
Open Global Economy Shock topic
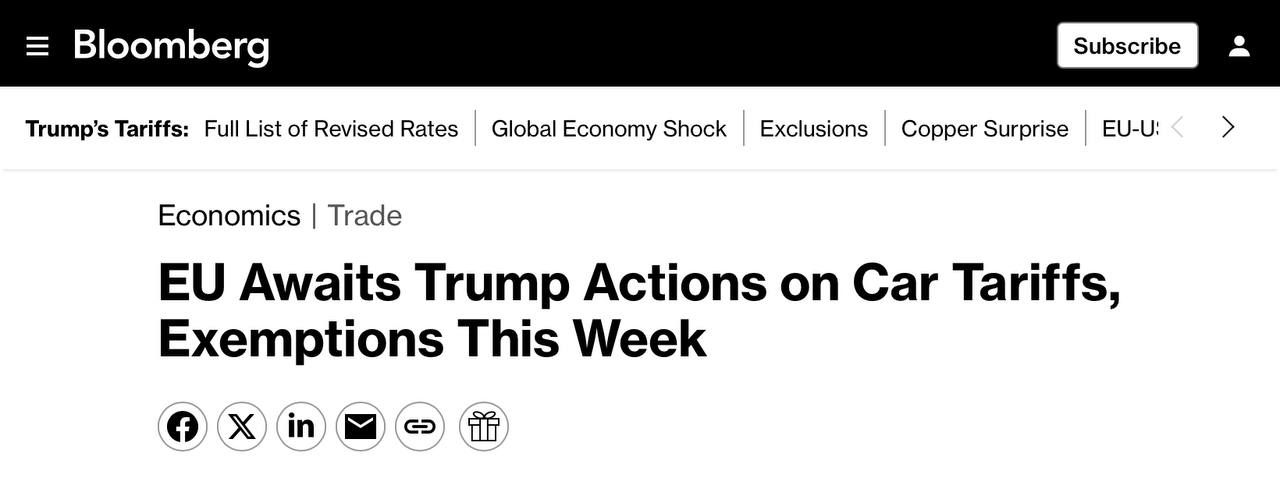pos(609,129)
